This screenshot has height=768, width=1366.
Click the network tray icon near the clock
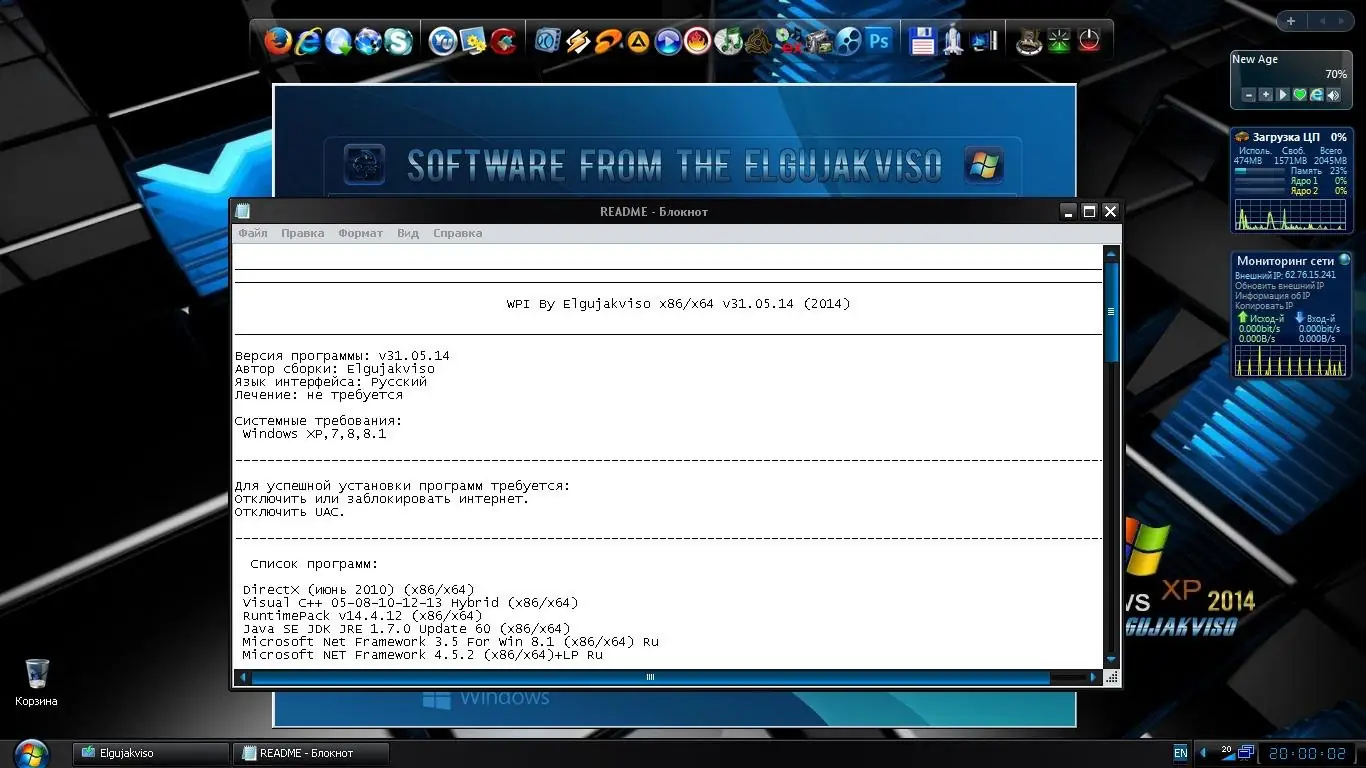pyautogui.click(x=1246, y=752)
